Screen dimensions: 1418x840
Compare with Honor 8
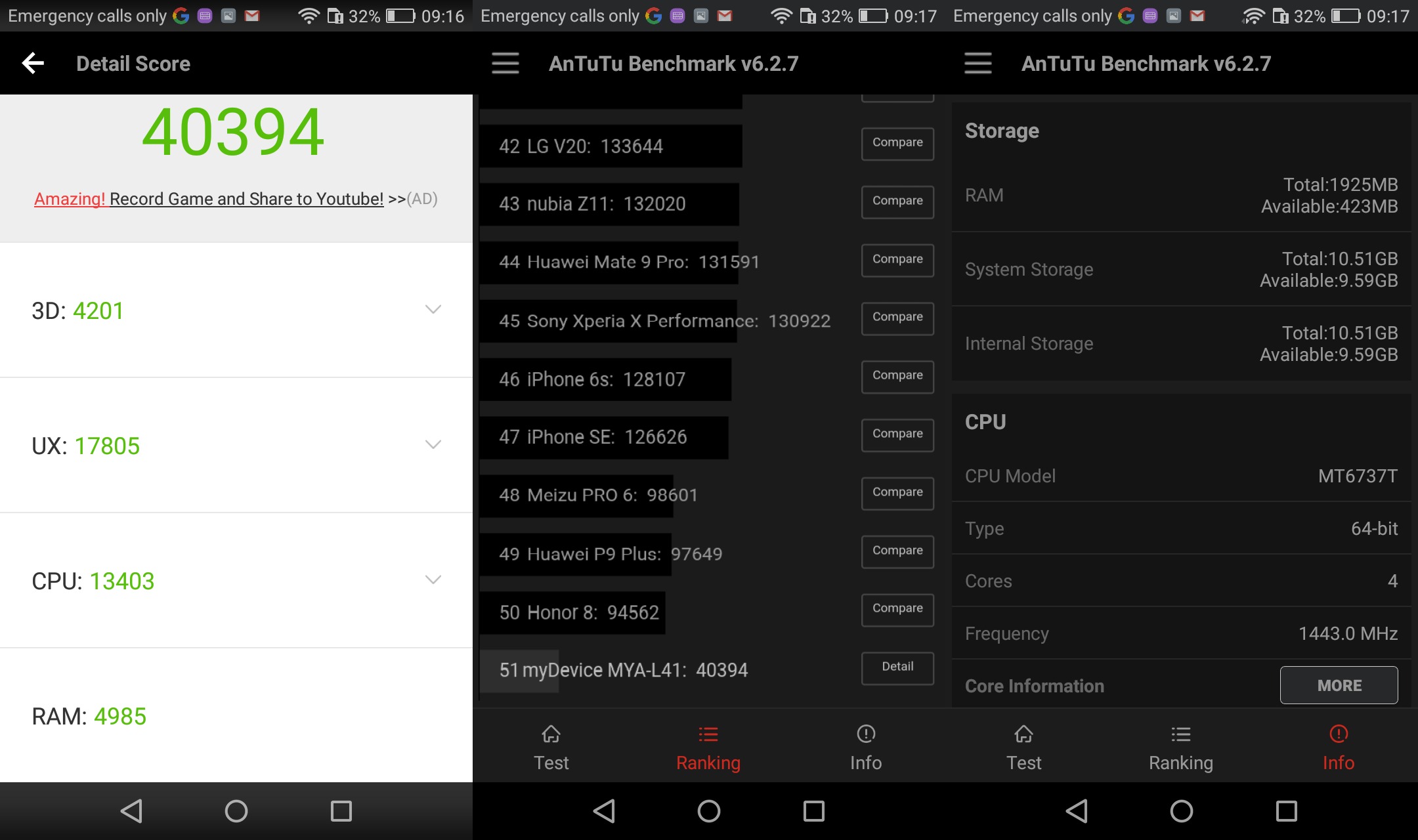(x=897, y=610)
